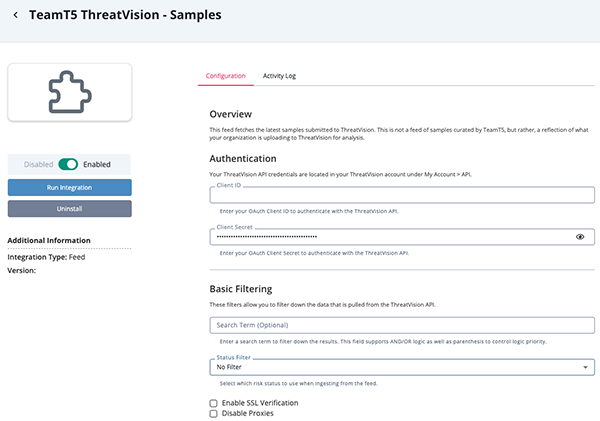Click the Additional Information heading
The image size is (600, 421).
49,240
